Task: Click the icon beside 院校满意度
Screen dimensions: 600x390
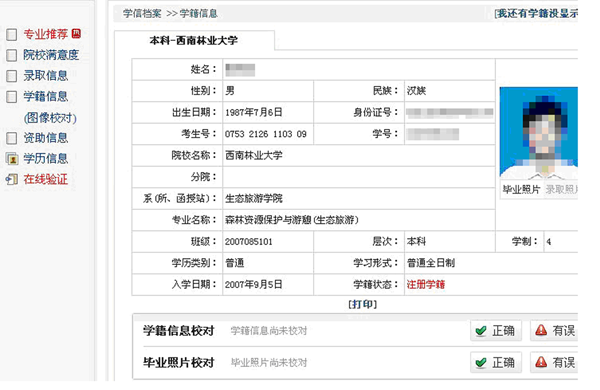Action: coord(11,55)
